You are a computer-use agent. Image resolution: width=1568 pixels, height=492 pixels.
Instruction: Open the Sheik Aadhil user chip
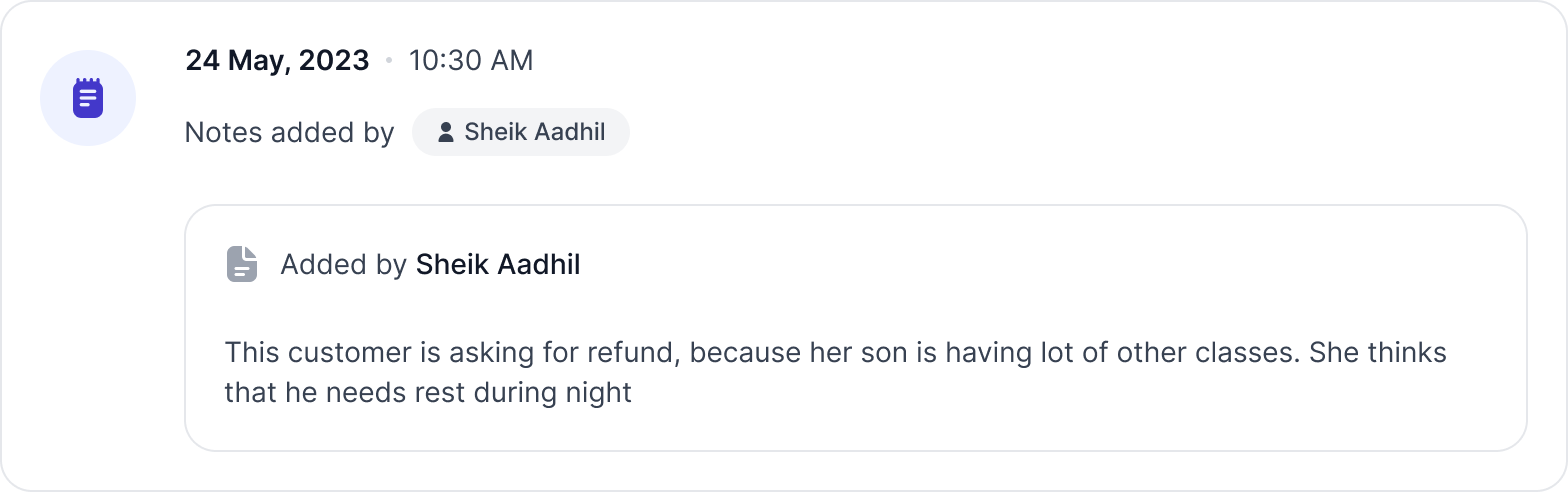[521, 132]
